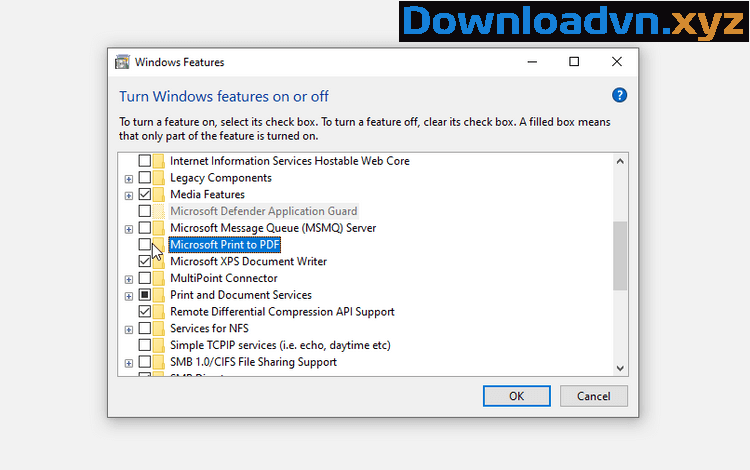Click the Services for NFS folder icon

[x=159, y=328]
